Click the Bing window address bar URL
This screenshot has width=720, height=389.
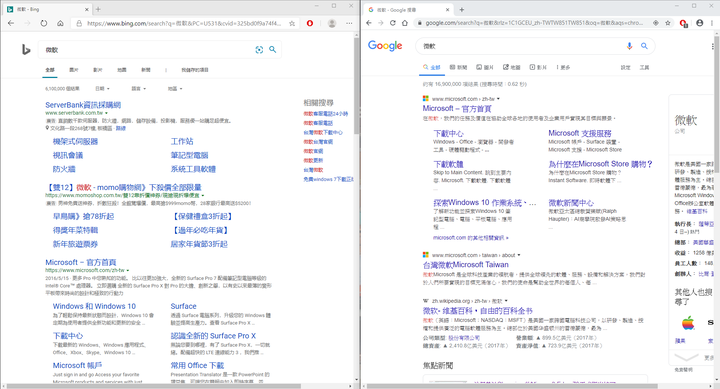click(x=184, y=23)
